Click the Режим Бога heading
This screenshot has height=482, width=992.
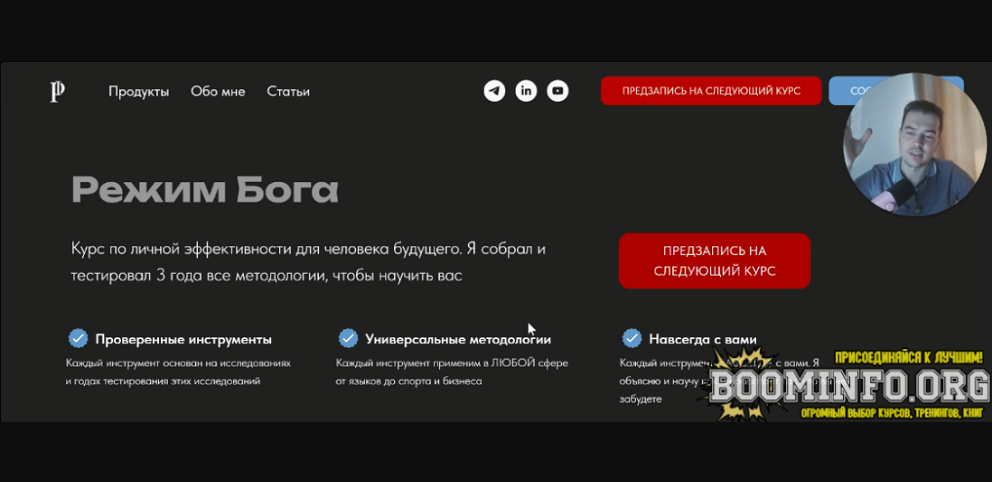(x=205, y=189)
